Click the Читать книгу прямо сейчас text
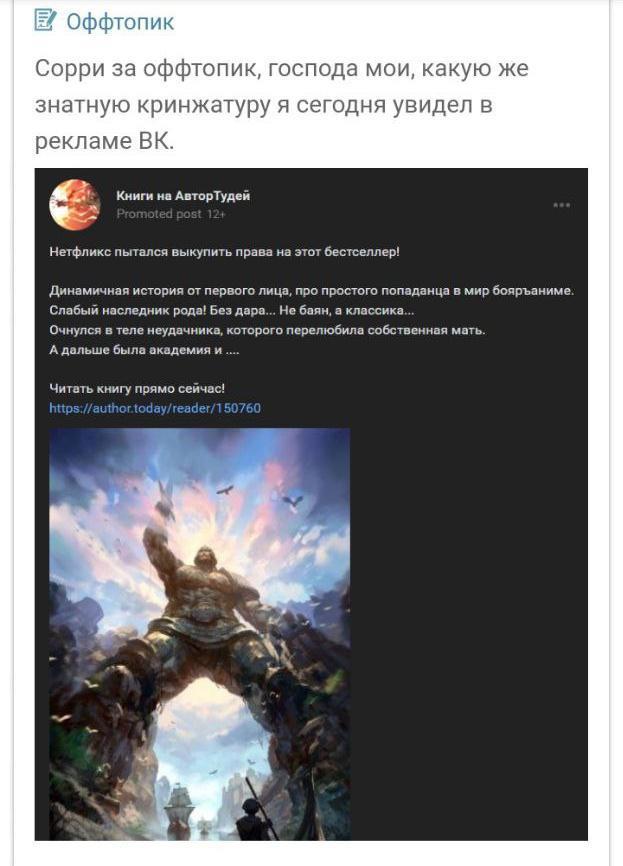The height and width of the screenshot is (866, 623). tap(137, 388)
